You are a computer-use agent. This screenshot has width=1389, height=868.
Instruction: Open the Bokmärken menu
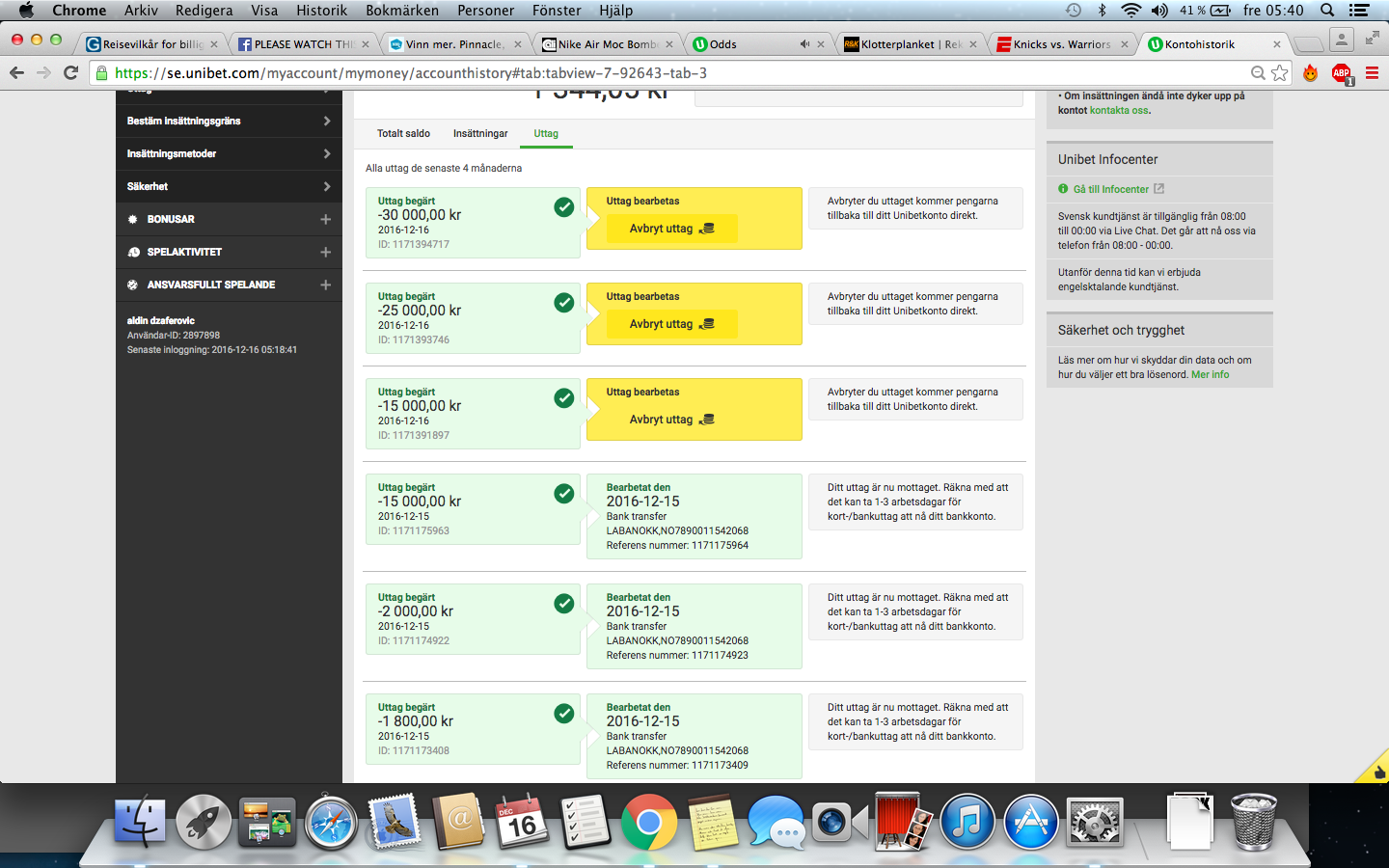402,10
